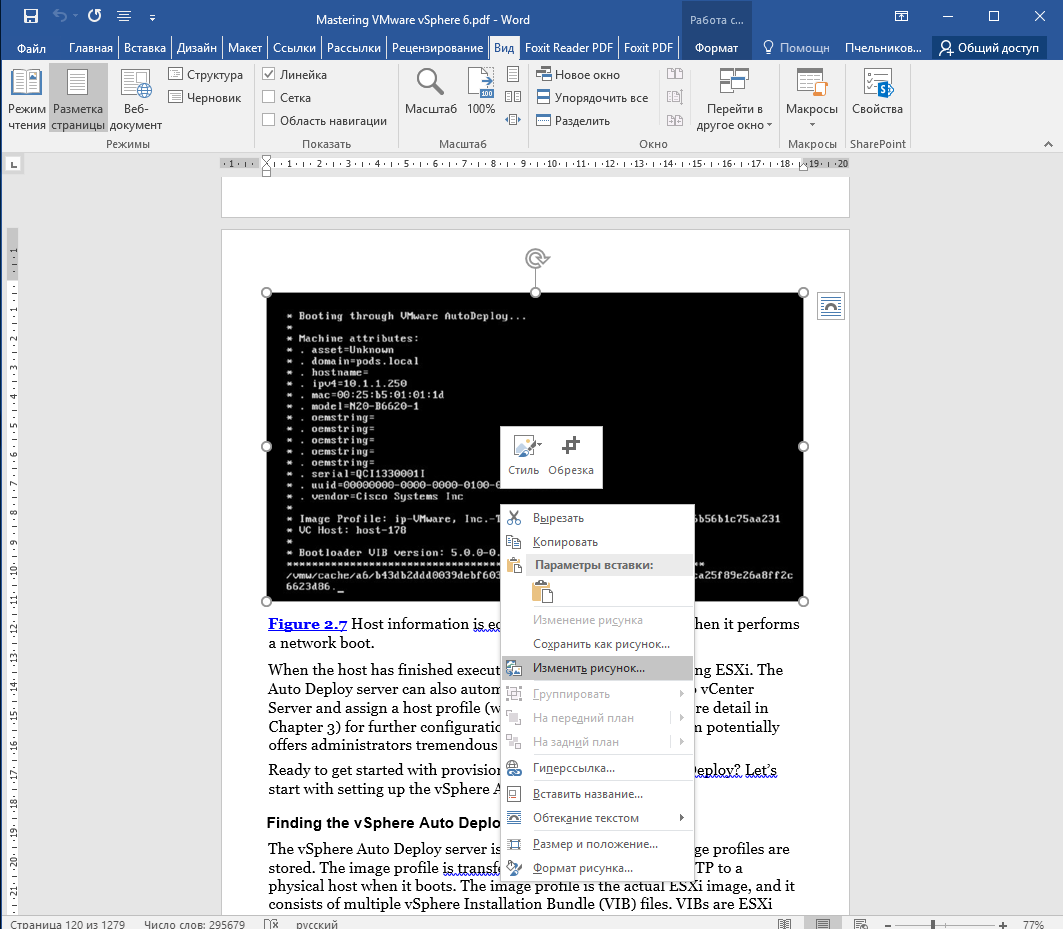This screenshot has height=929, width=1063.
Task: Click the zoom out minus button
Action: [888, 924]
